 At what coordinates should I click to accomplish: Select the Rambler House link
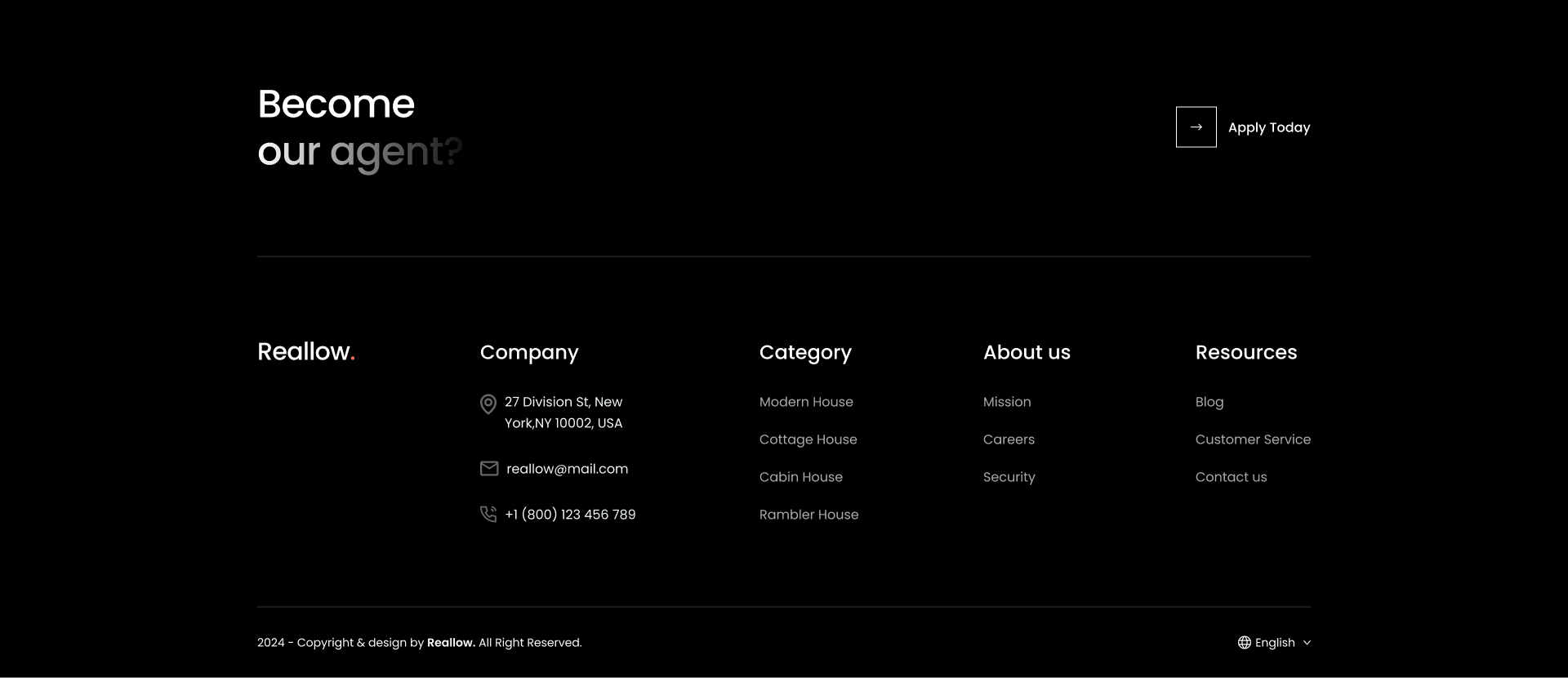808,515
